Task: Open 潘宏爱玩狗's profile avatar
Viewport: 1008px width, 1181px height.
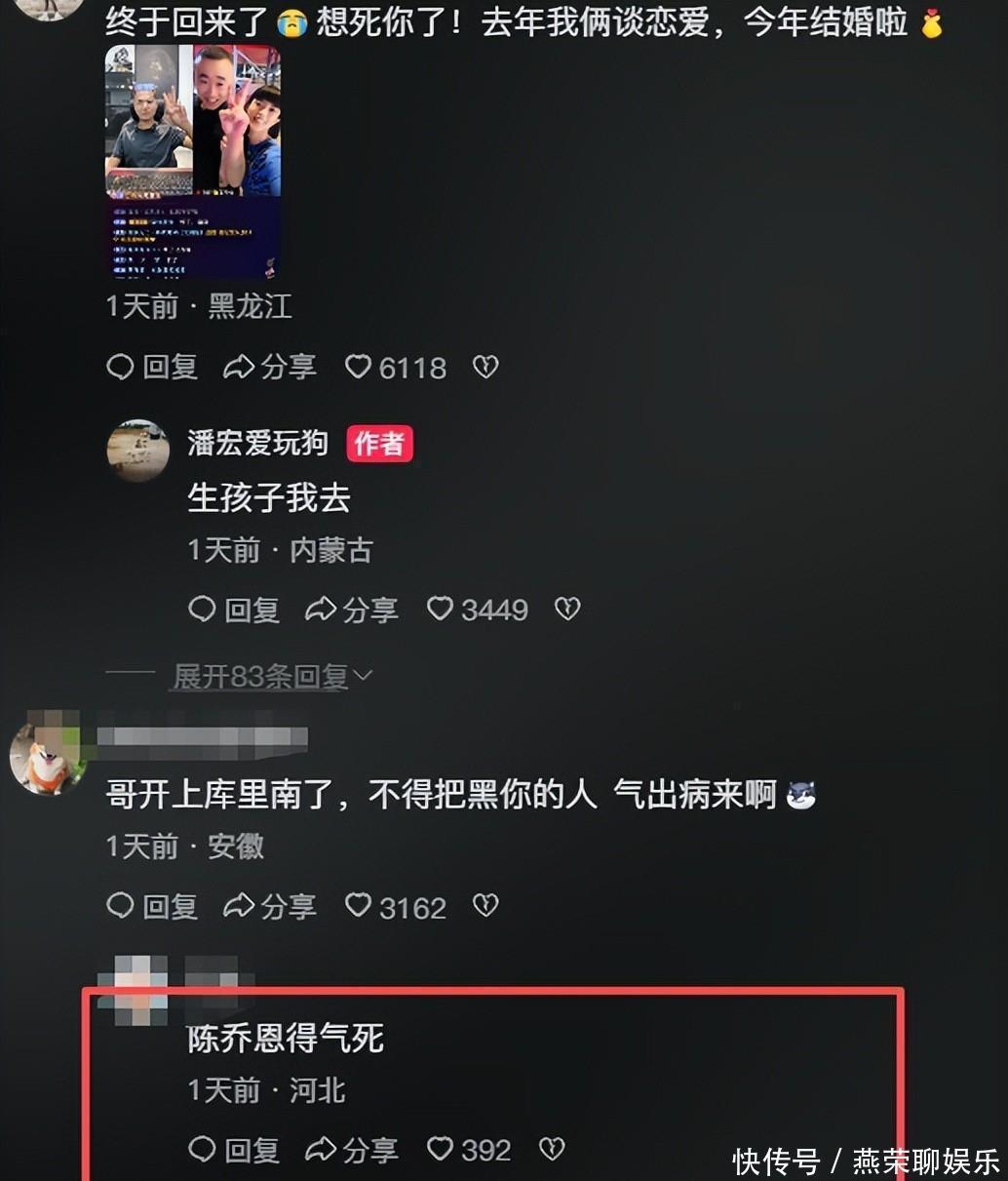Action: click(x=137, y=451)
